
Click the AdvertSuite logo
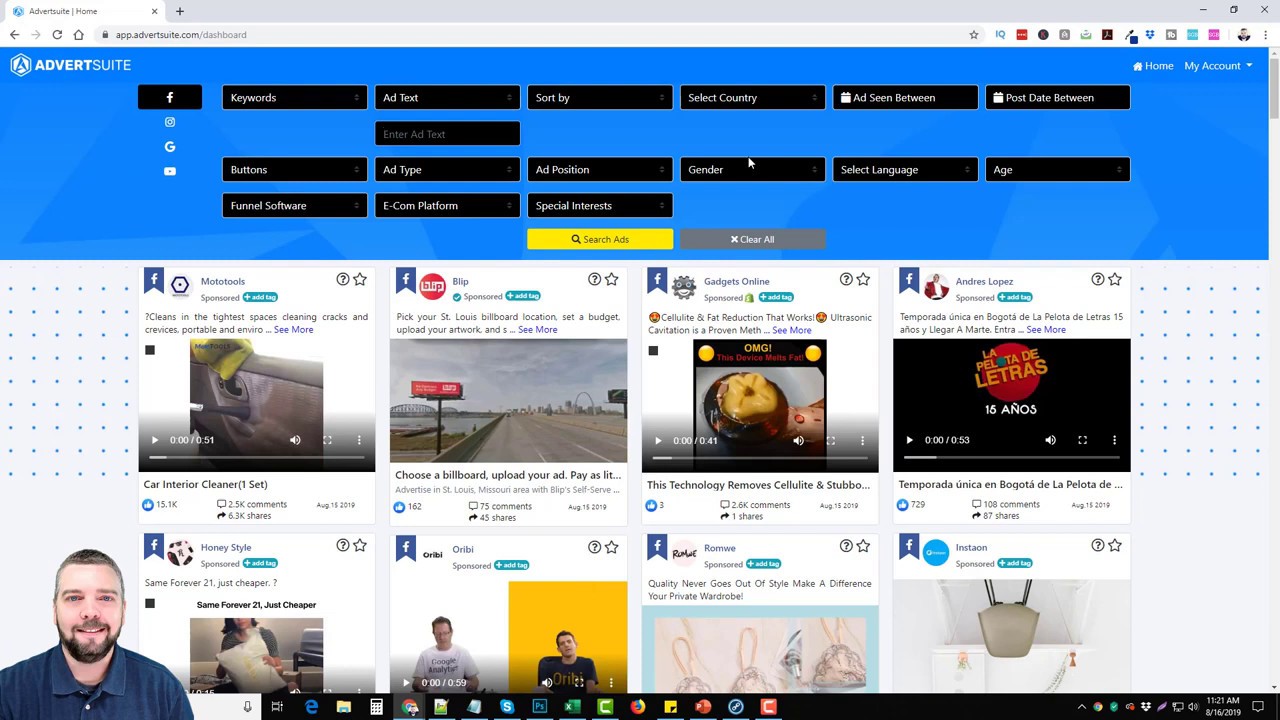pyautogui.click(x=70, y=65)
